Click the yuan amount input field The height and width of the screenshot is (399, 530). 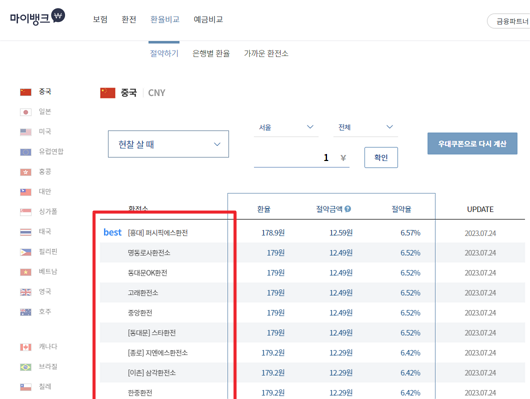(302, 158)
